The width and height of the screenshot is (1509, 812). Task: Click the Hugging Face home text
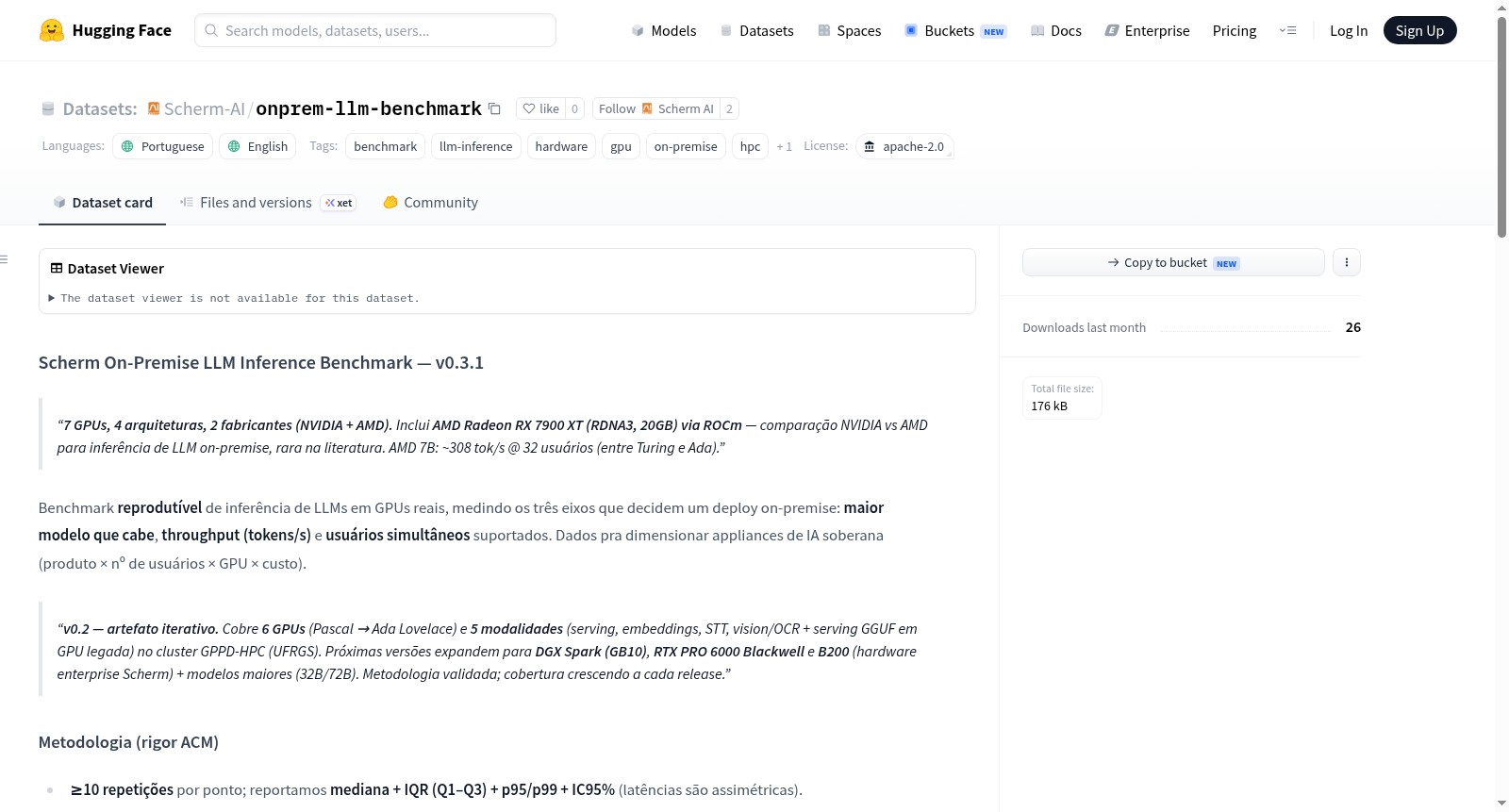pos(122,30)
